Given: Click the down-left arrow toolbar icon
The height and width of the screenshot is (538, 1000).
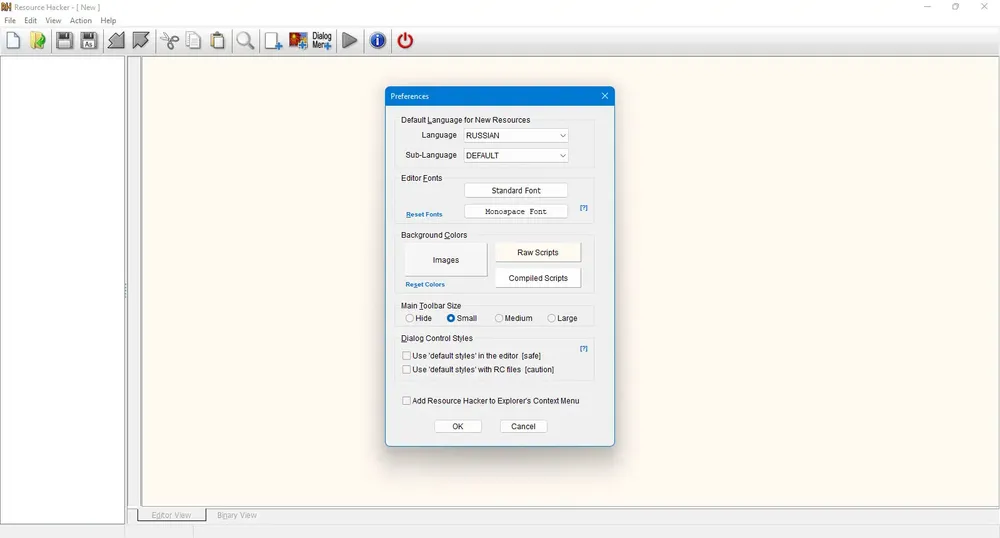Looking at the screenshot, I should (x=116, y=41).
